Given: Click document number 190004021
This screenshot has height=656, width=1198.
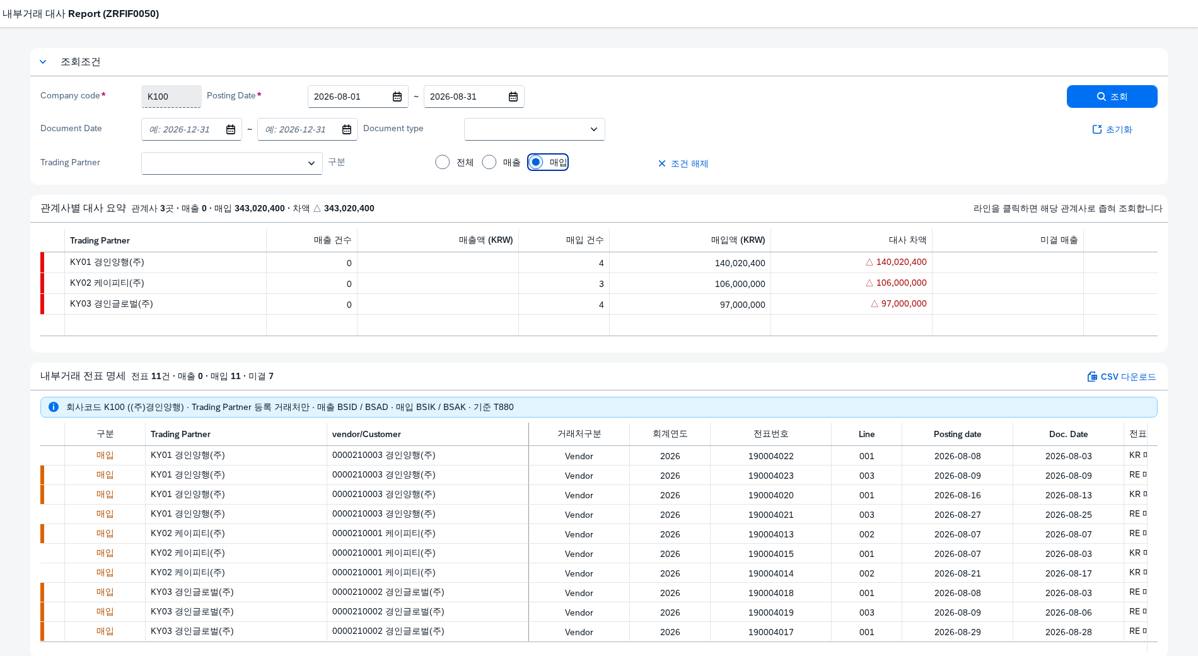Looking at the screenshot, I should click(x=771, y=515).
